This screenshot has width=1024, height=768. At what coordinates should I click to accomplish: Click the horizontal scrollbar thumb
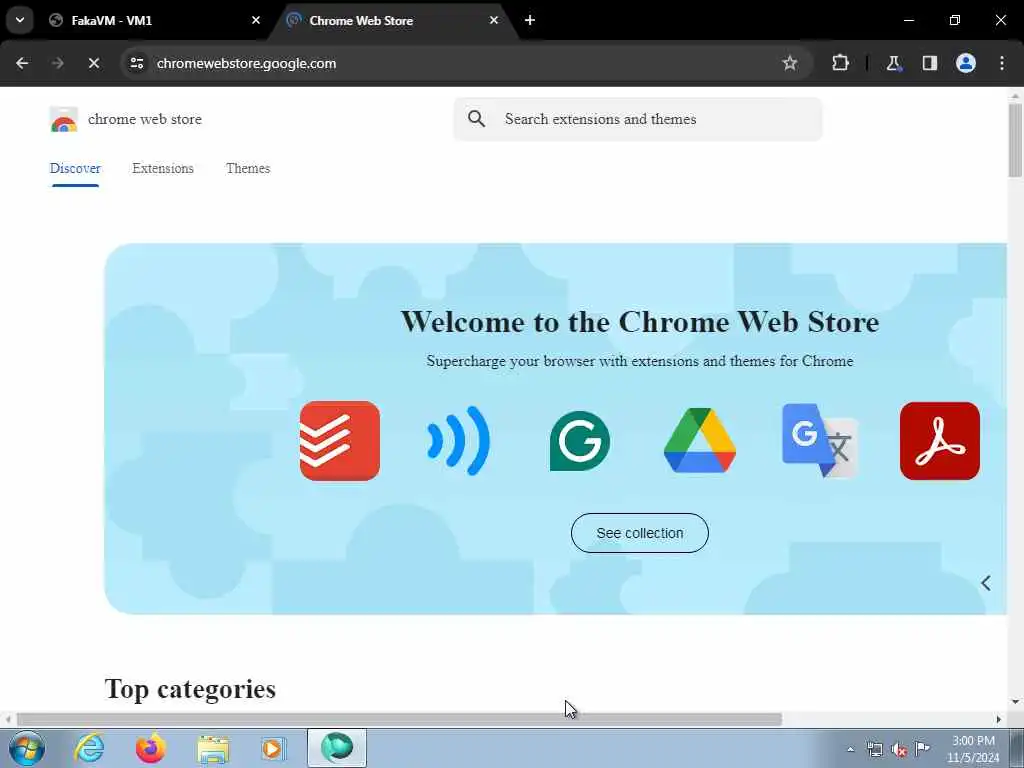click(399, 720)
